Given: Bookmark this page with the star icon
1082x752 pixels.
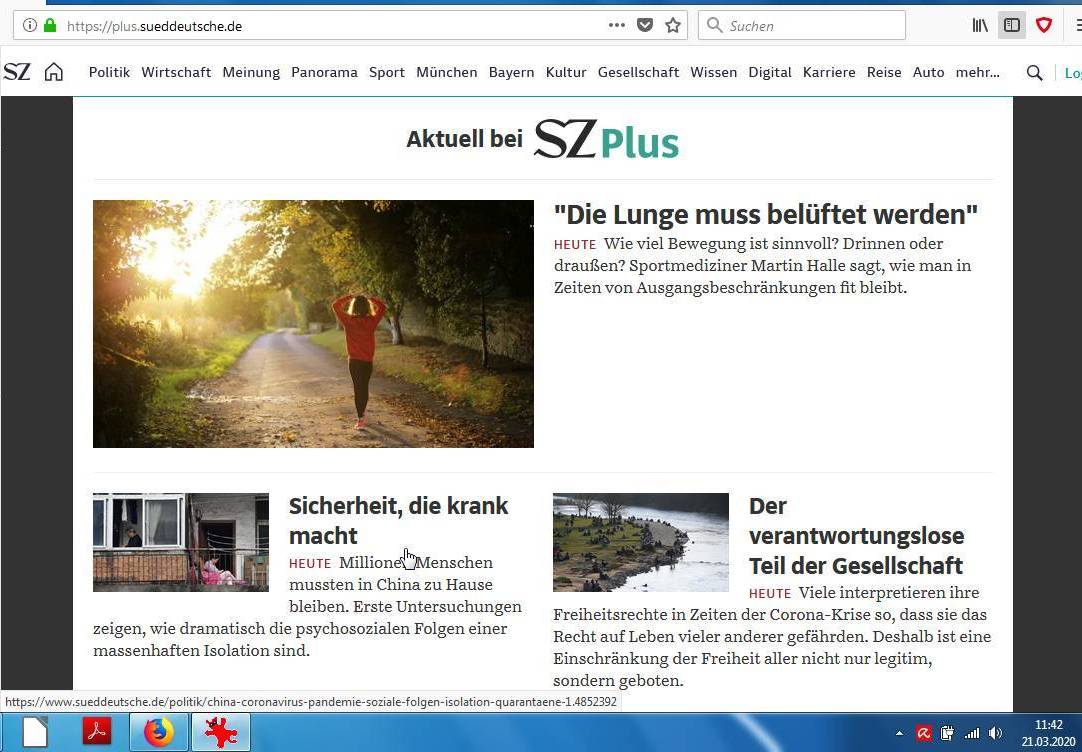Looking at the screenshot, I should (673, 25).
